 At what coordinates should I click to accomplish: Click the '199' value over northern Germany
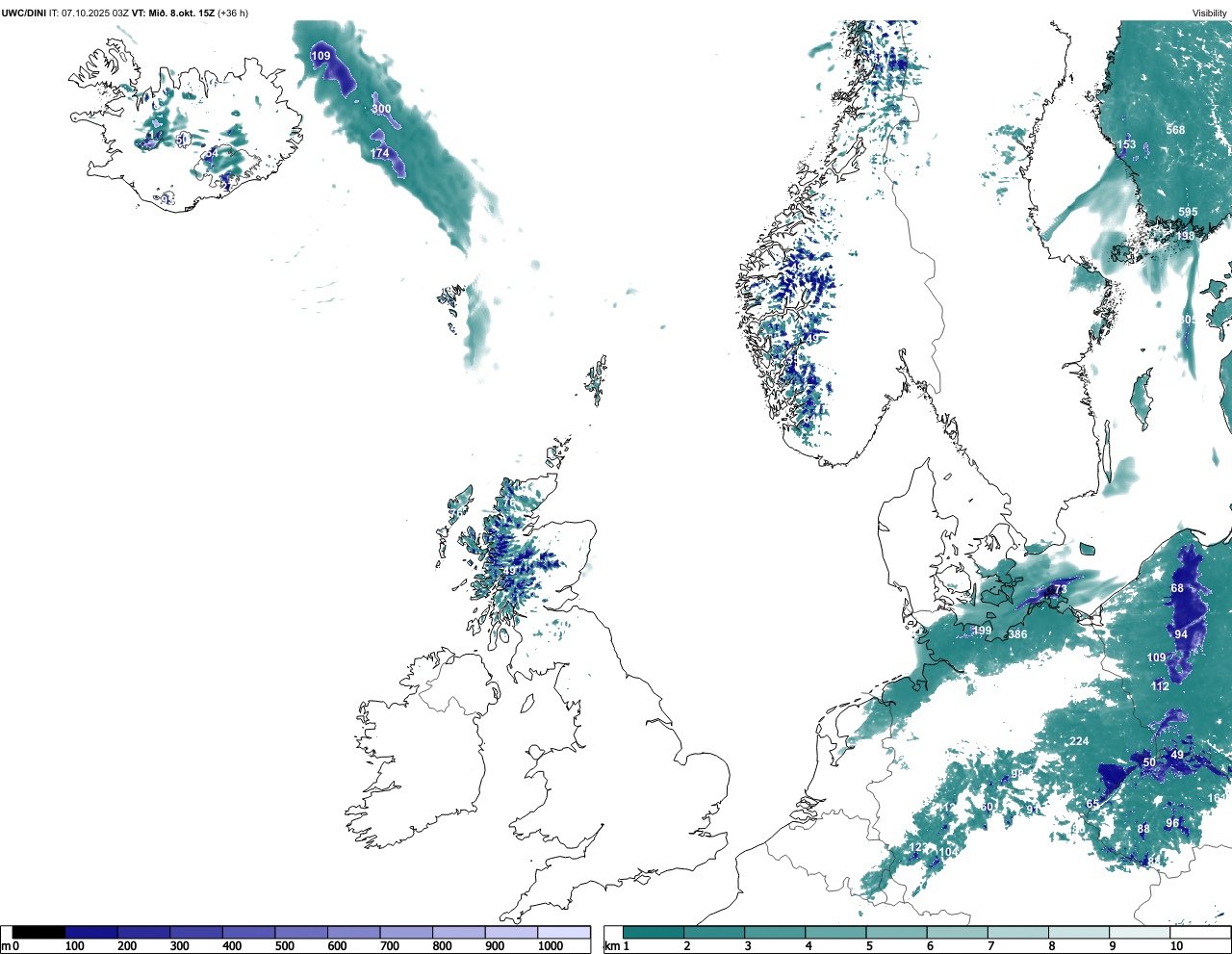(x=982, y=632)
